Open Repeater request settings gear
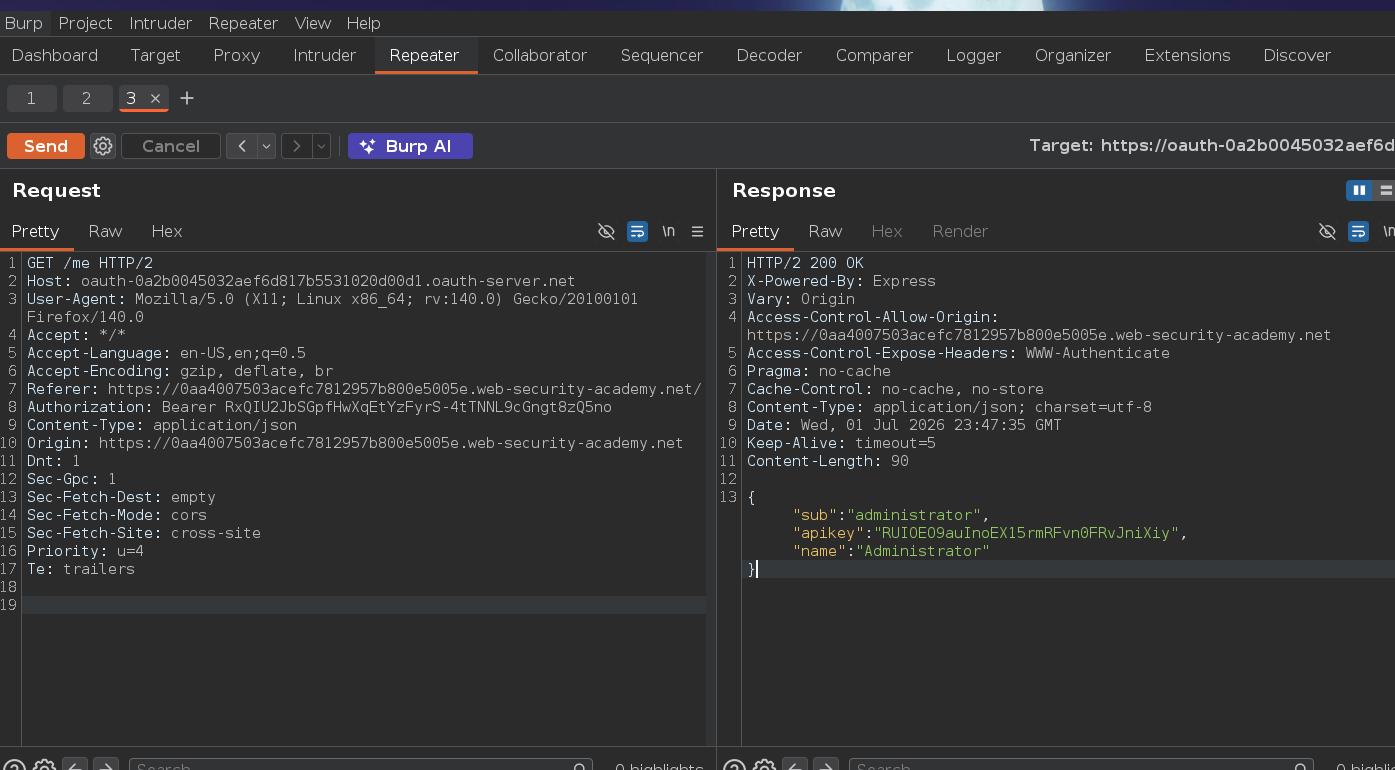The height and width of the screenshot is (770, 1395). (x=103, y=146)
